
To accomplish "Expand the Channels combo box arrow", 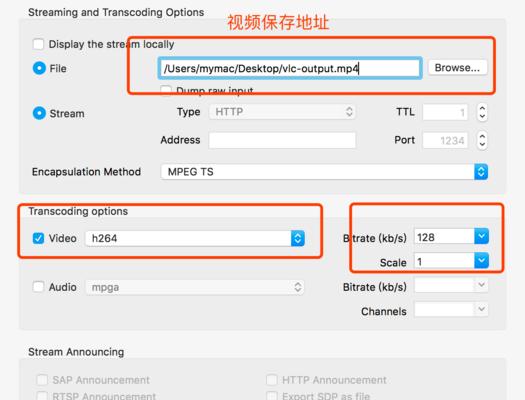I will coord(481,309).
